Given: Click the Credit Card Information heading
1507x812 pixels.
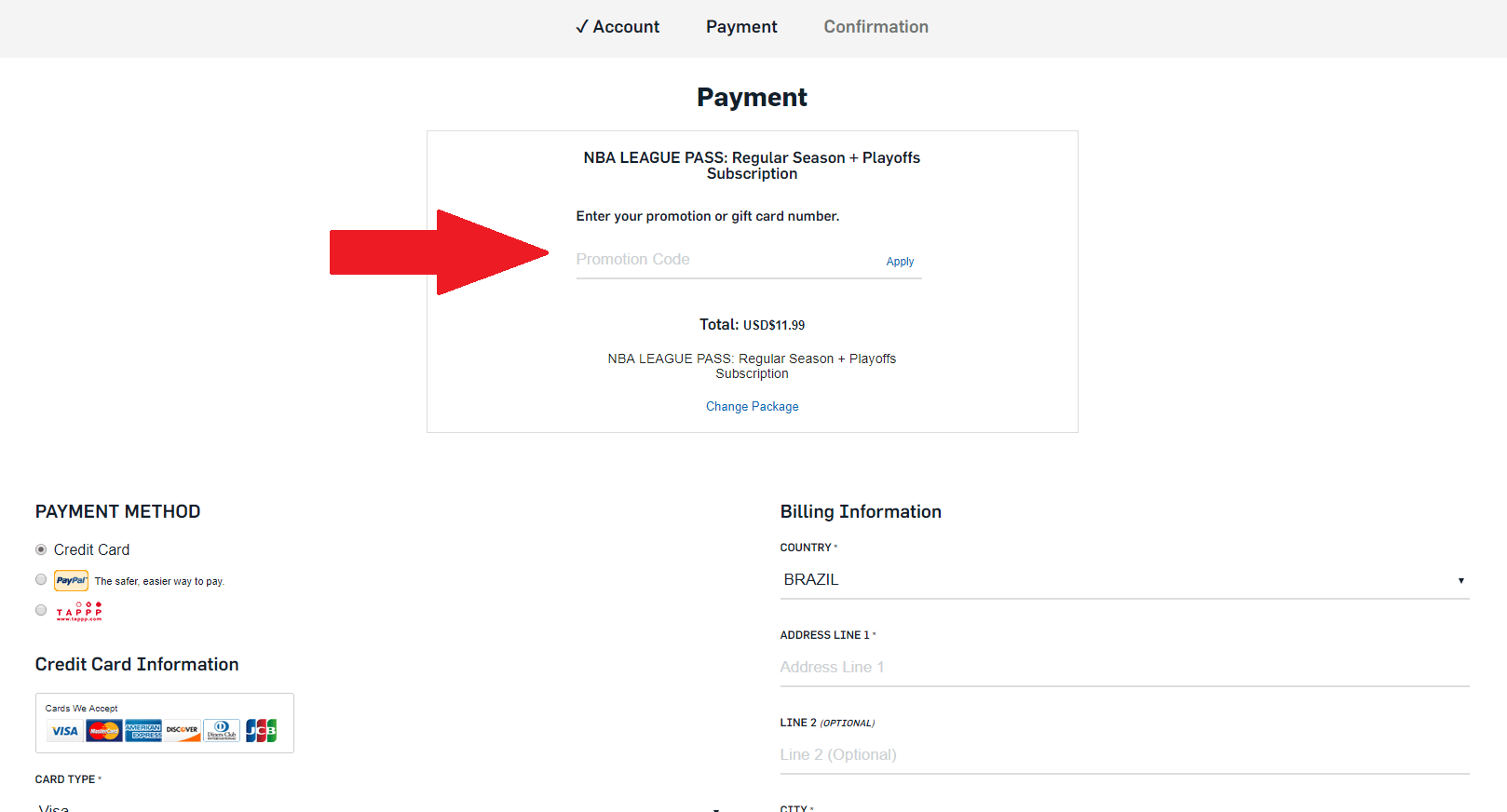Looking at the screenshot, I should coord(137,665).
